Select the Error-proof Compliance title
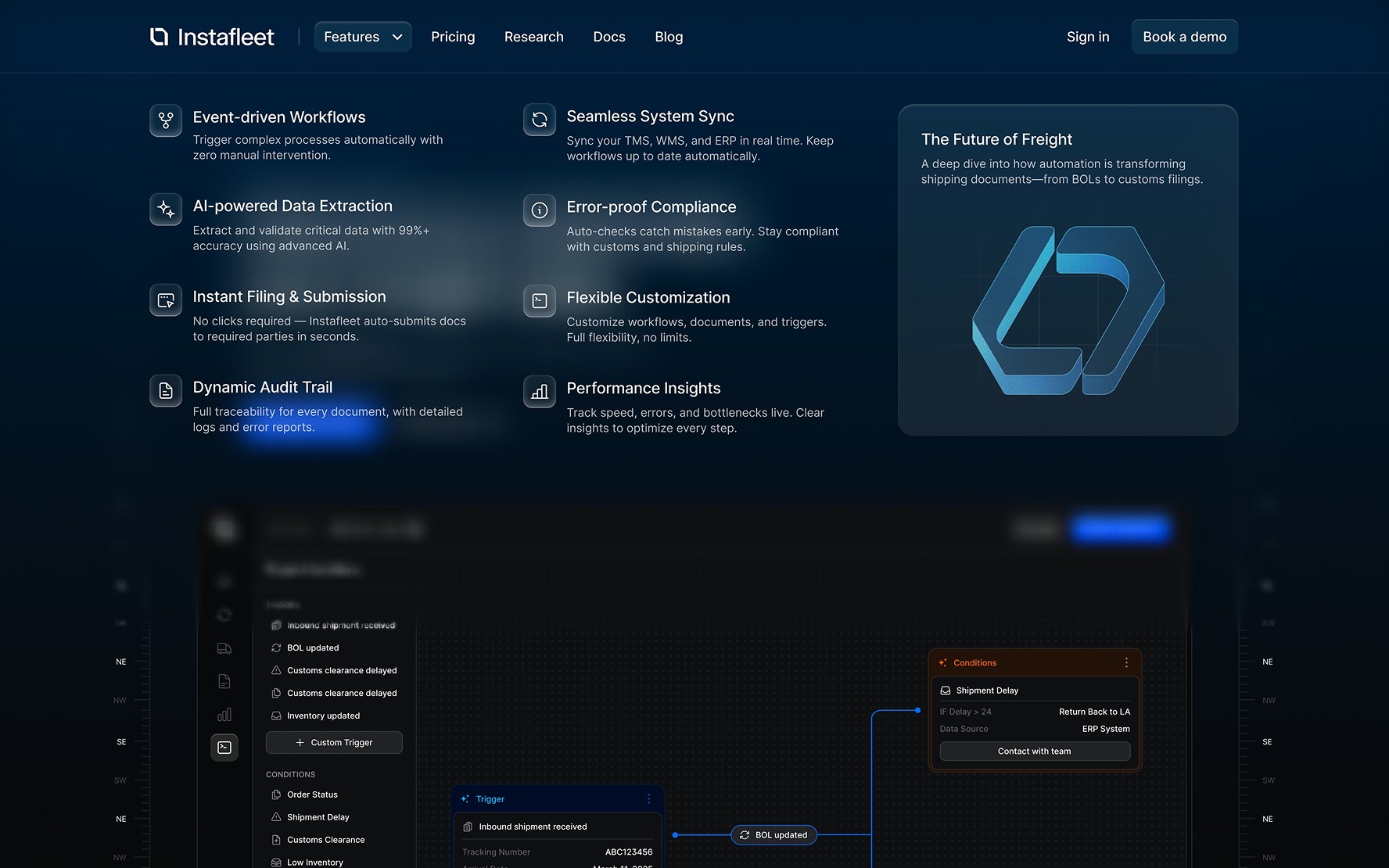1389x868 pixels. point(651,207)
